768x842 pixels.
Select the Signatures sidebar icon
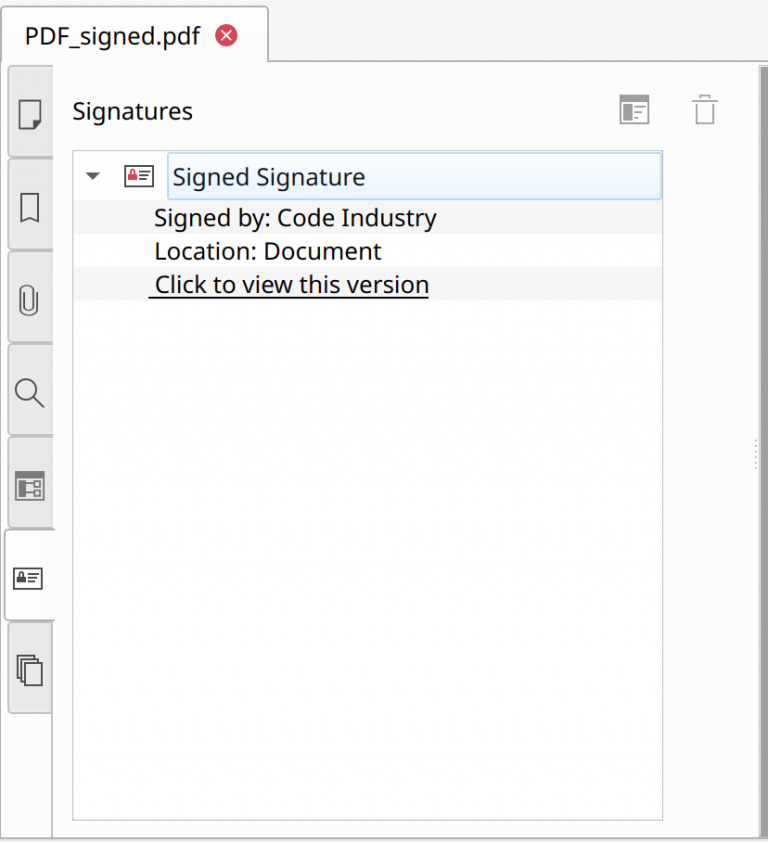[x=29, y=578]
